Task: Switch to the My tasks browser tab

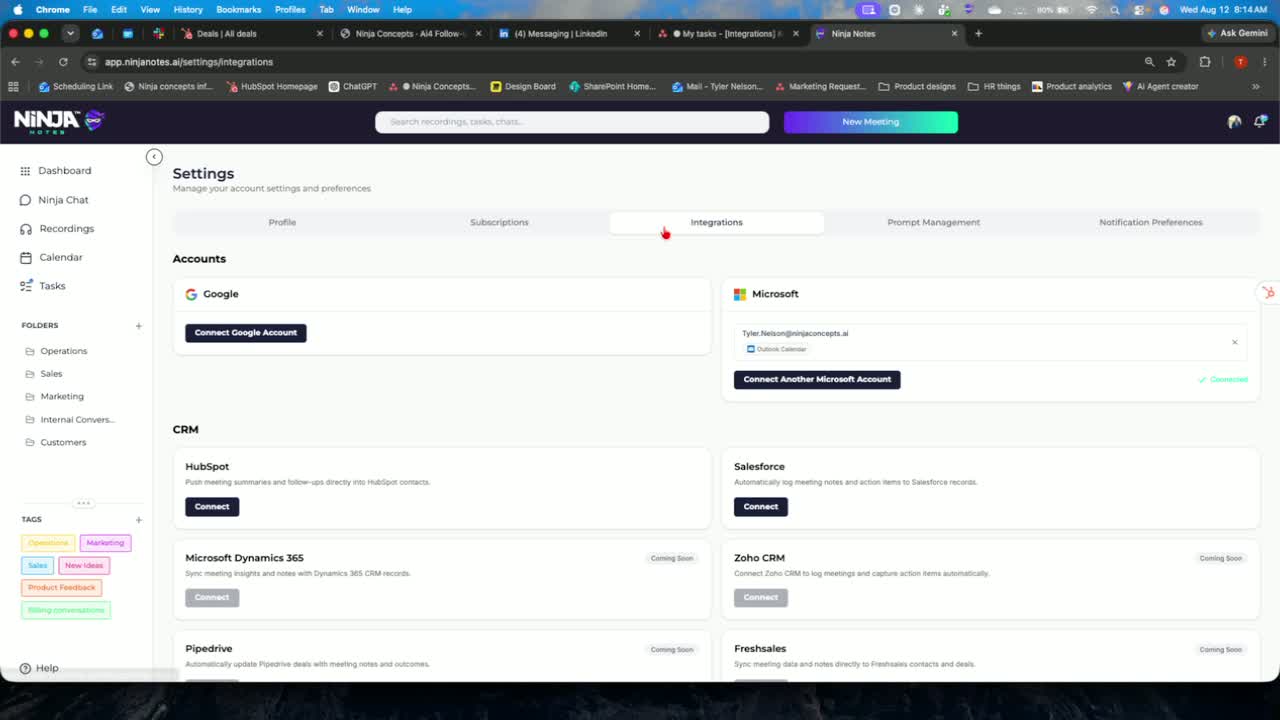Action: point(727,33)
